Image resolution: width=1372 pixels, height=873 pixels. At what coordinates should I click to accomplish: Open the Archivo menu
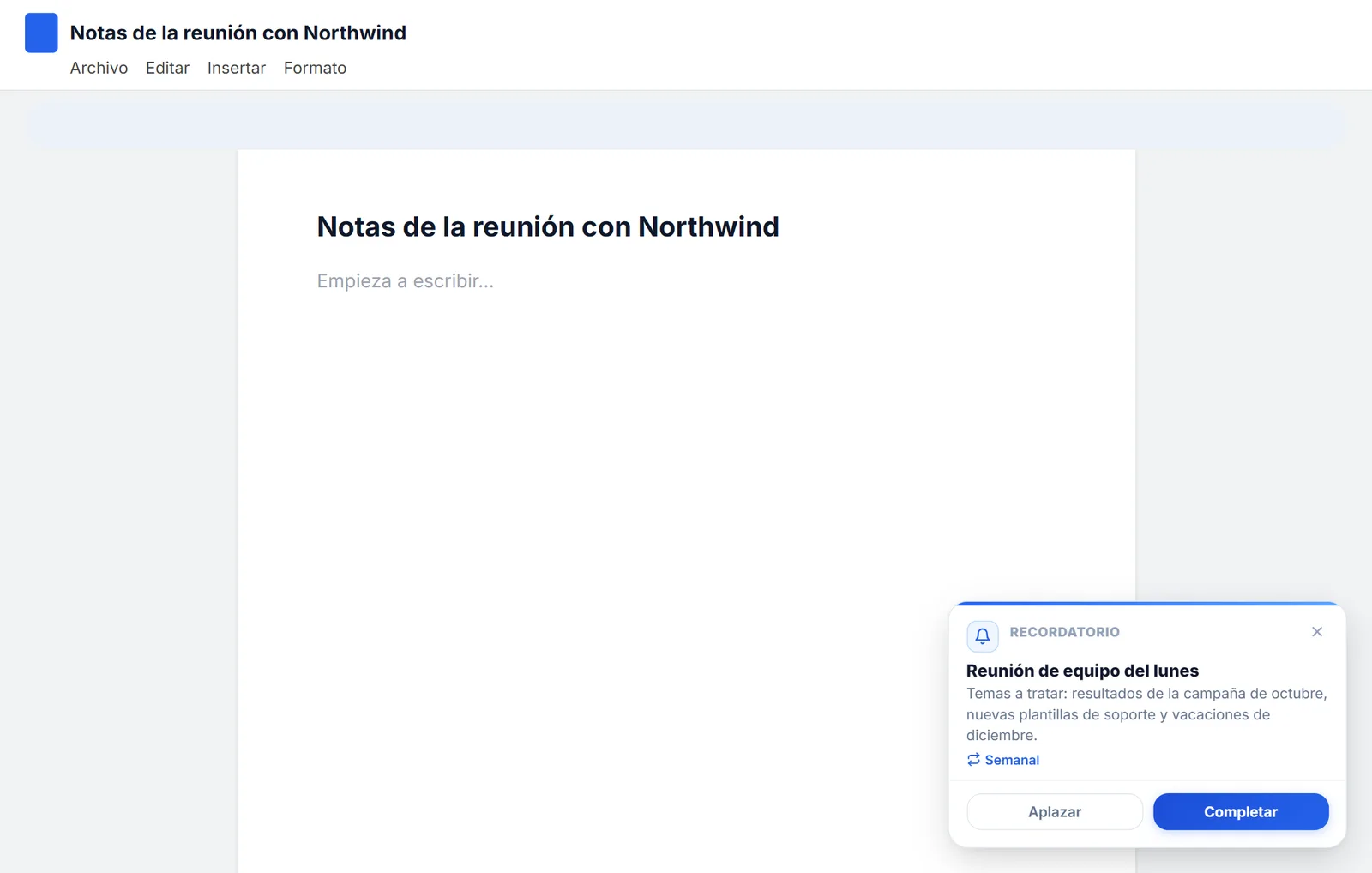99,68
